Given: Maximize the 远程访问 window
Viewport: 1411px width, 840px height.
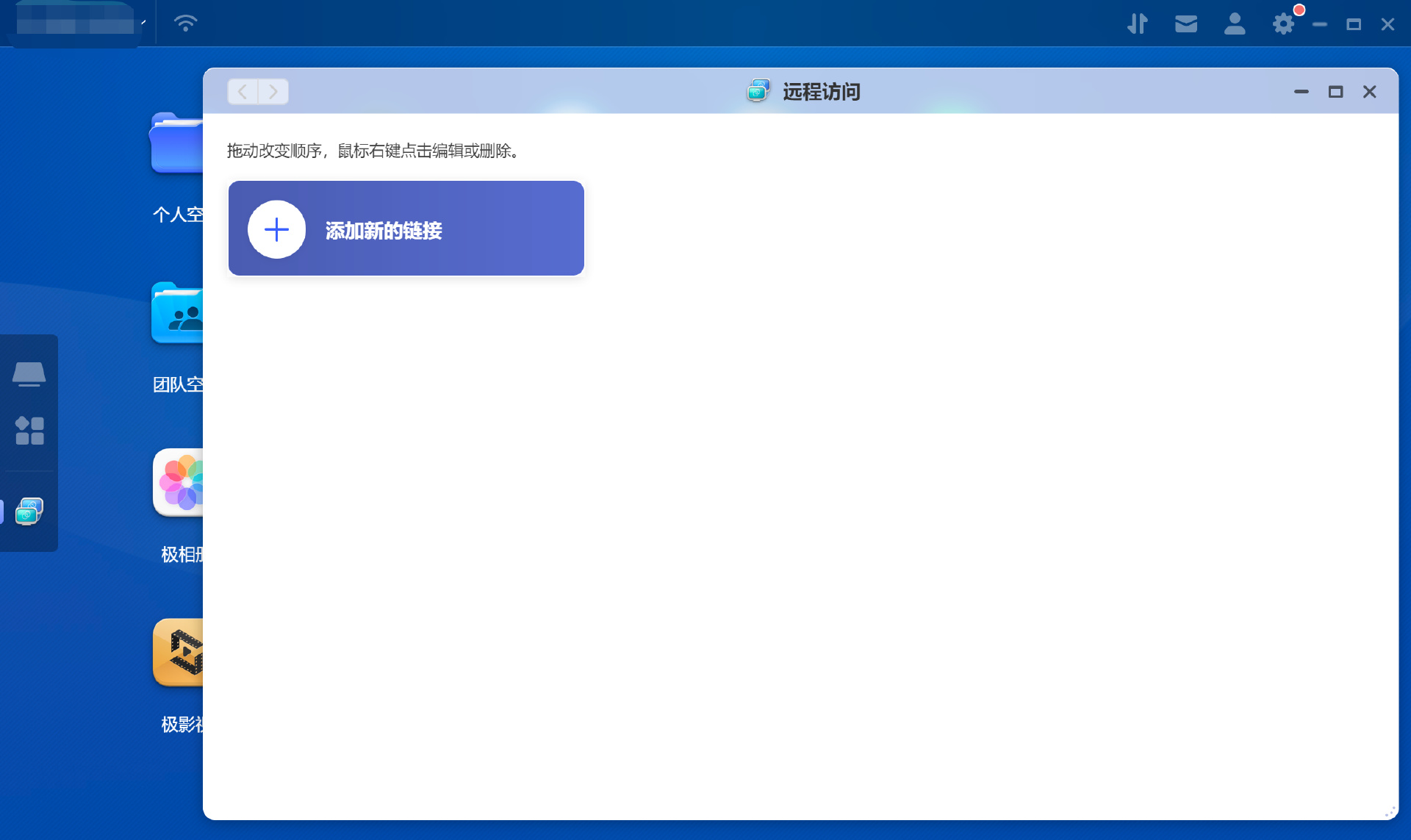Looking at the screenshot, I should click(1335, 92).
